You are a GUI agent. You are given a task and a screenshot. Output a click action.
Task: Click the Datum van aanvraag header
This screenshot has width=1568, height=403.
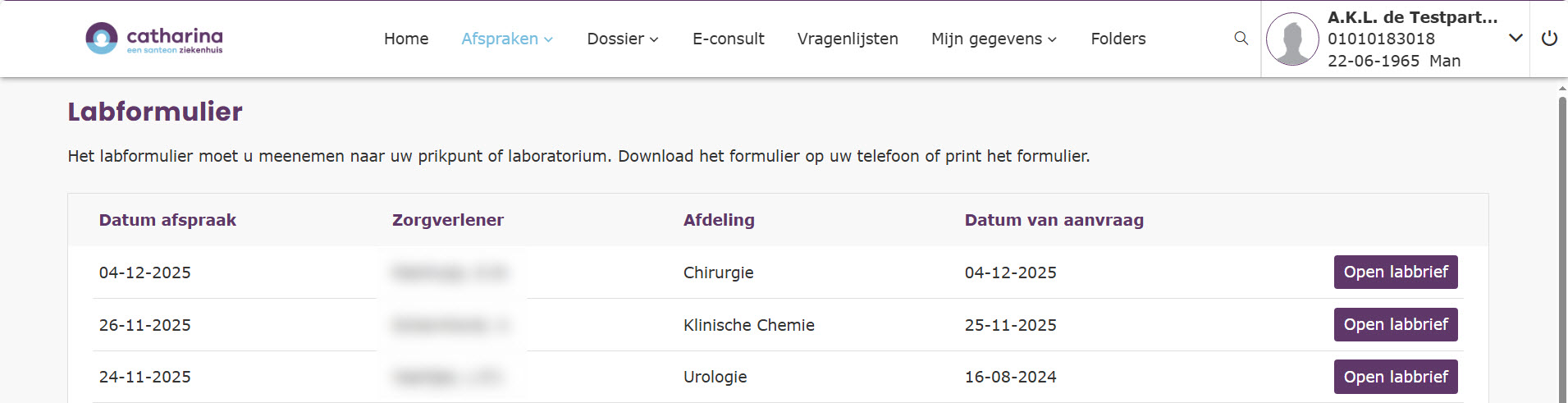click(x=1054, y=220)
